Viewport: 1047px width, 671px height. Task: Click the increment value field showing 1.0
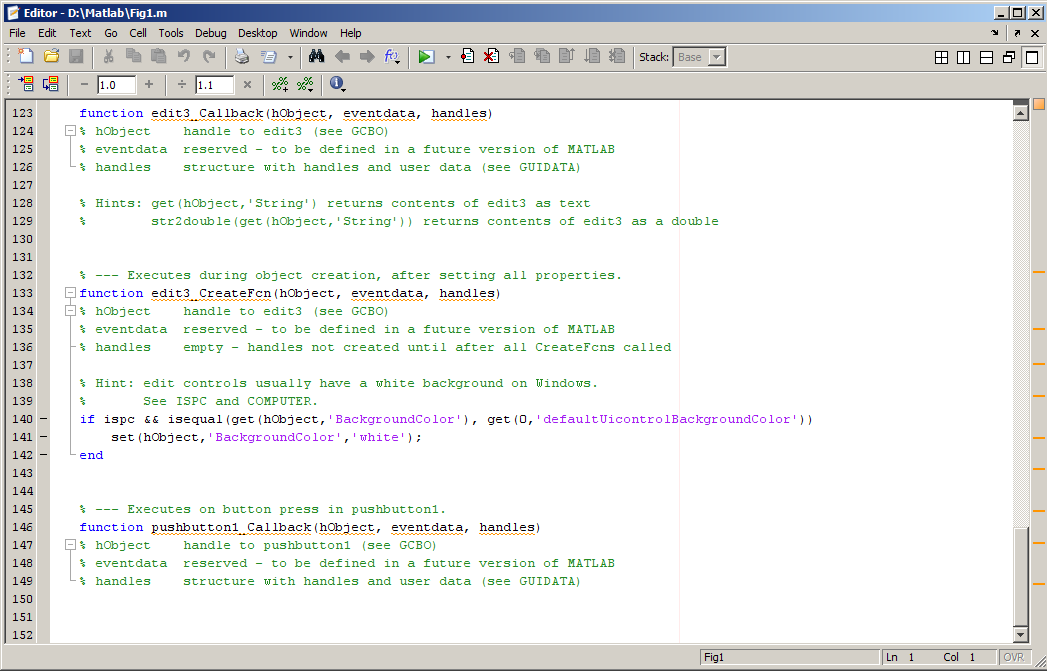click(117, 85)
